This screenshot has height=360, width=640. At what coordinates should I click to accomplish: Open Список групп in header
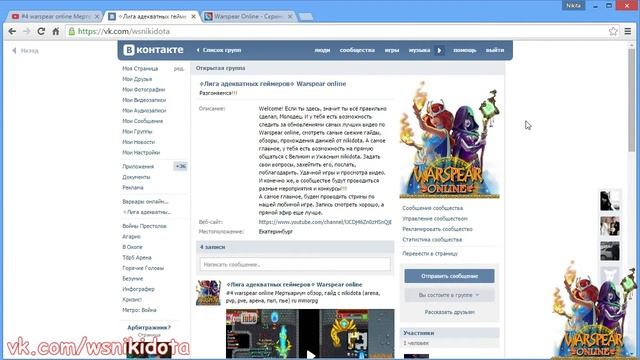pos(219,50)
